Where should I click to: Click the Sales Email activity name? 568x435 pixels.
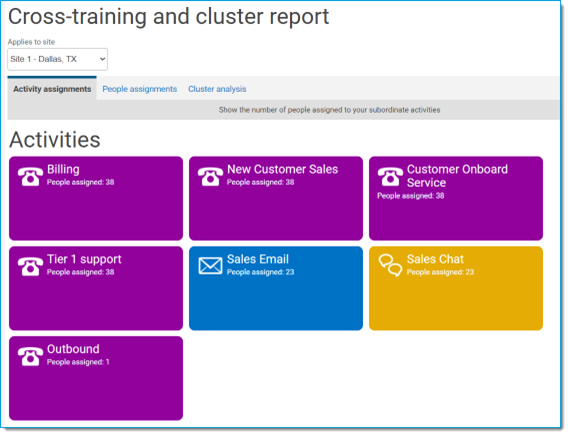point(258,259)
